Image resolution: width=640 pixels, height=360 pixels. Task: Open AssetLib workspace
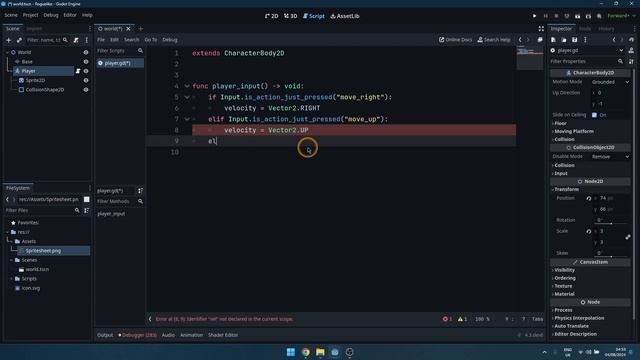pos(345,16)
